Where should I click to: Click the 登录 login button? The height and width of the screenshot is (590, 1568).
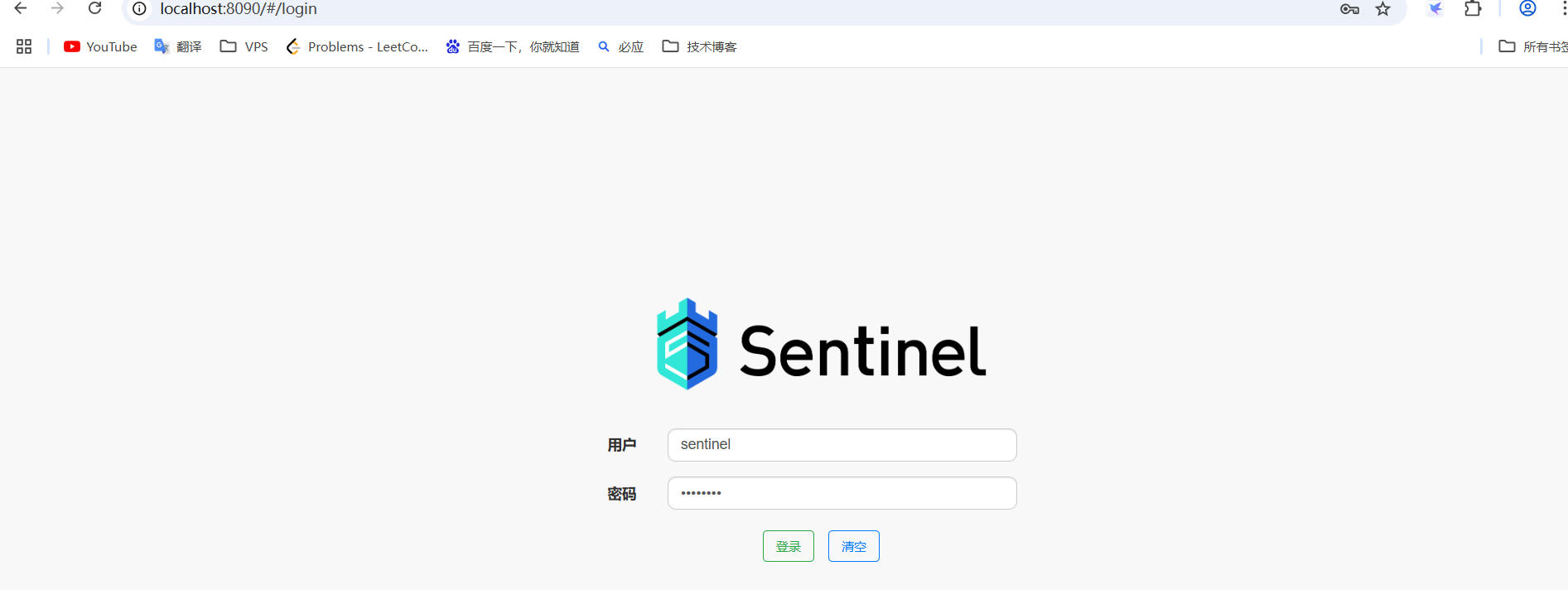(789, 546)
